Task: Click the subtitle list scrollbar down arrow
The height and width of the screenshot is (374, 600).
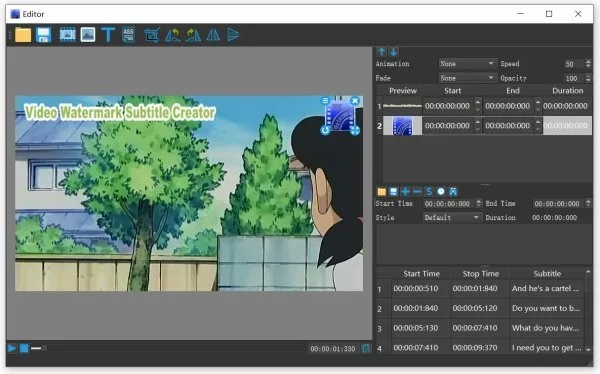Action: 588,350
